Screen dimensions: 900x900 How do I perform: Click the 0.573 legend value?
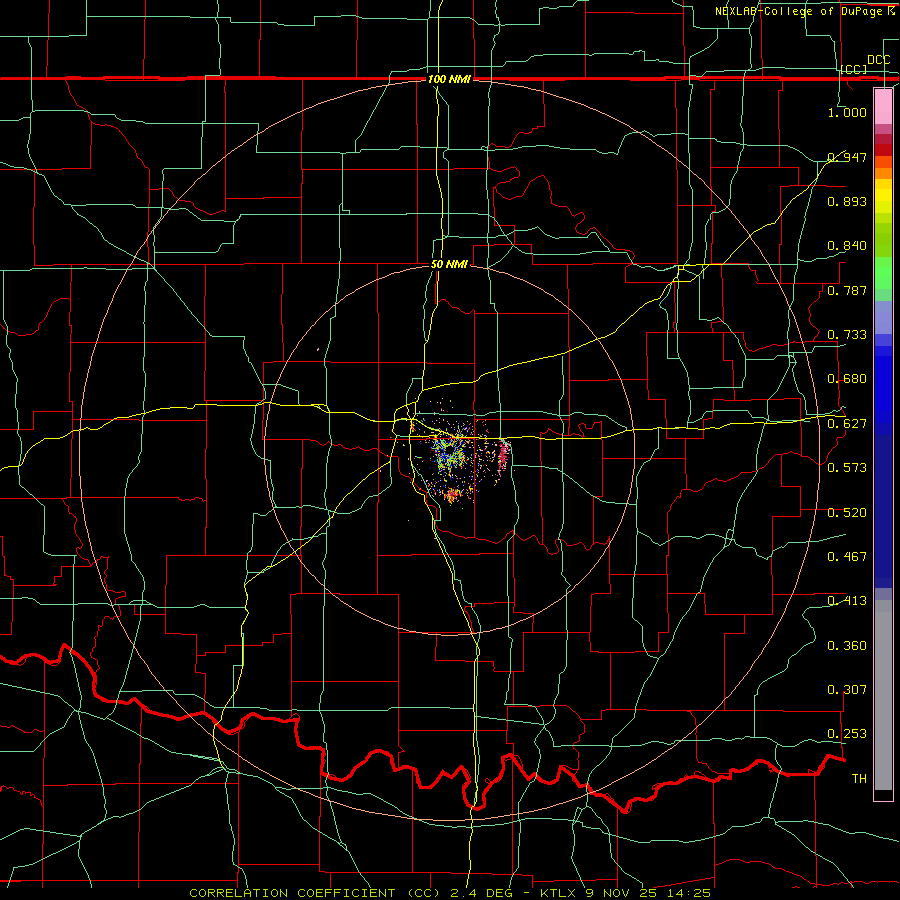coord(847,468)
